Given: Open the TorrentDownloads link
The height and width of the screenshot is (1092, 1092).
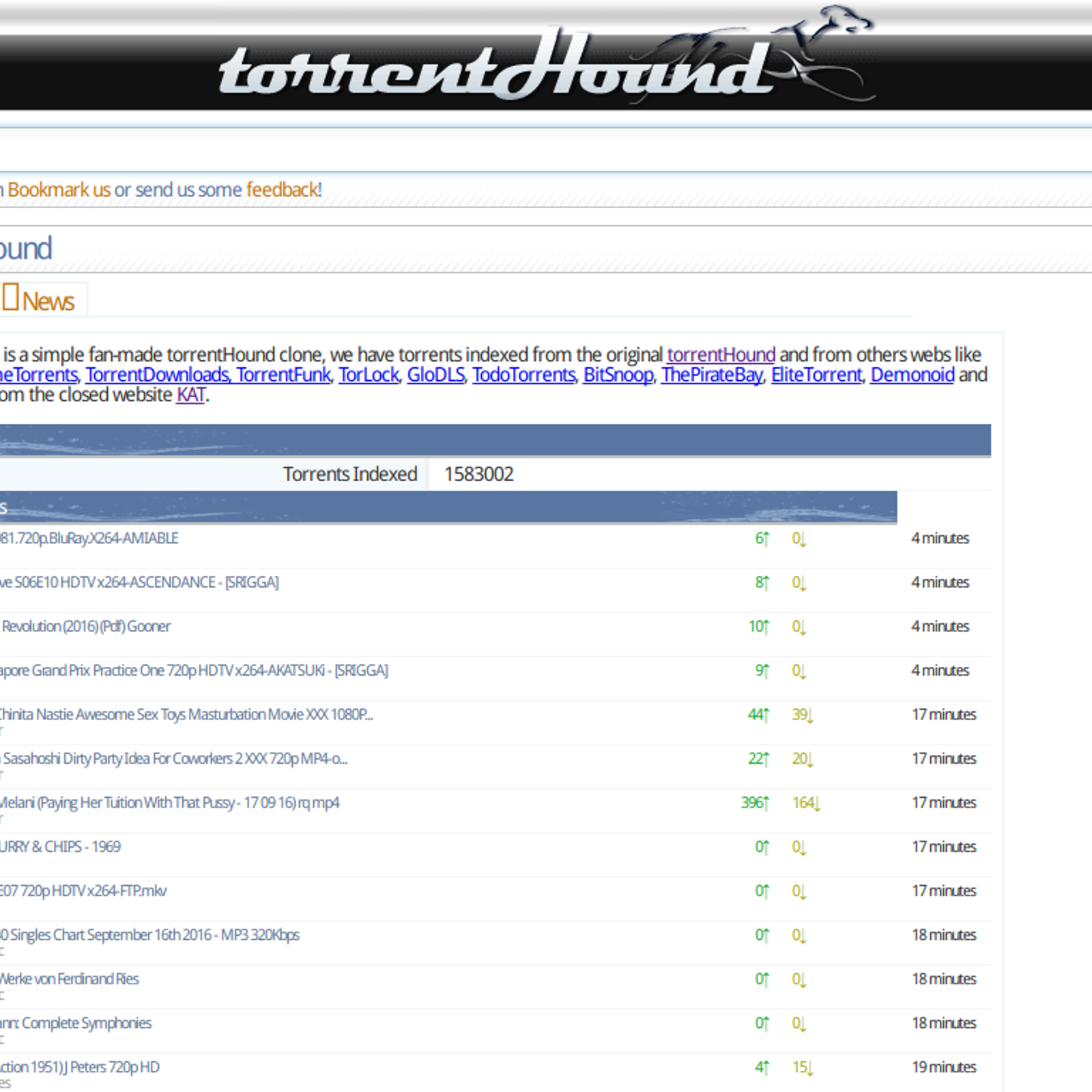Looking at the screenshot, I should point(158,375).
